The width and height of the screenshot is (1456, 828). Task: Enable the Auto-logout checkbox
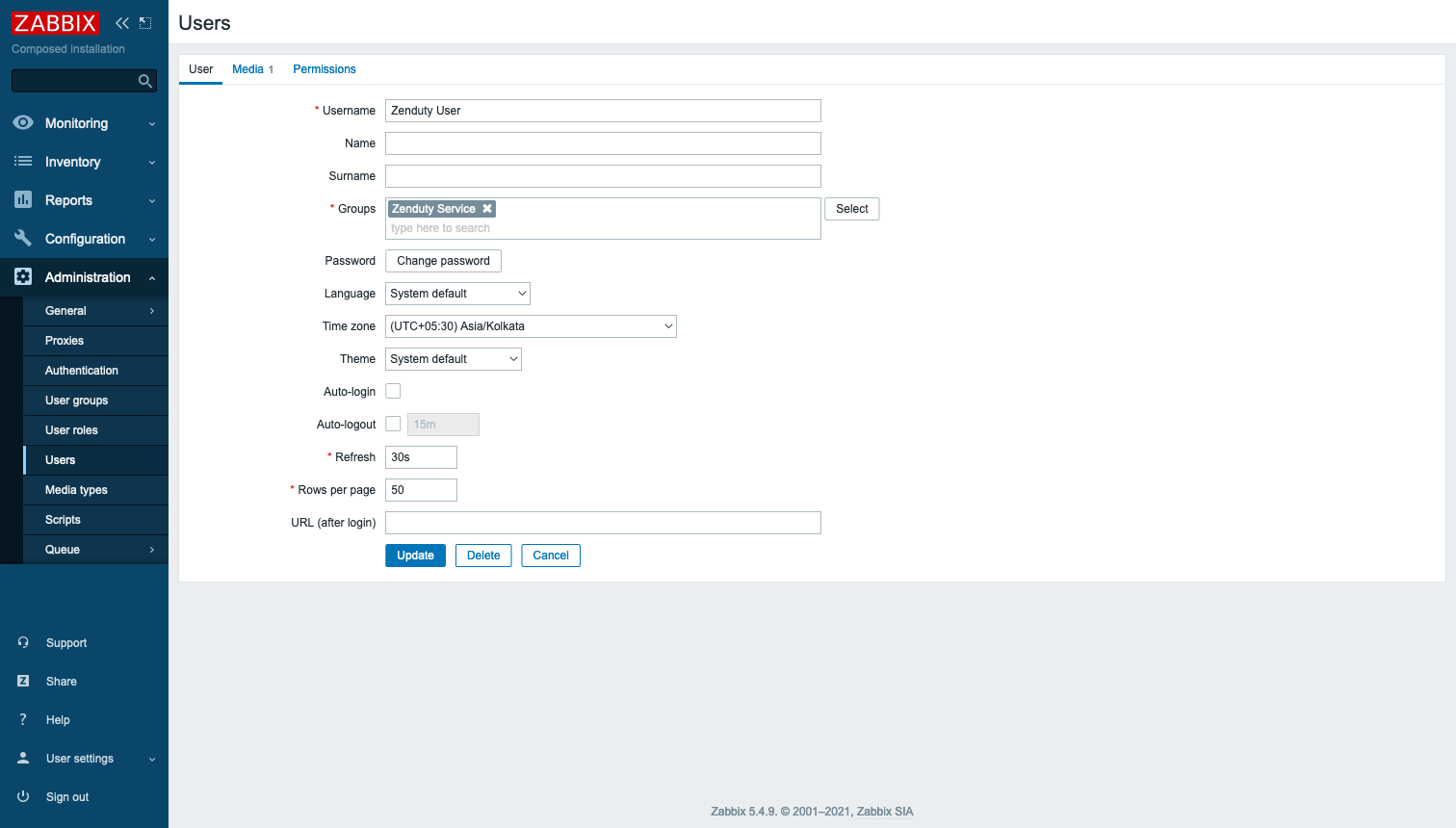[x=393, y=424]
